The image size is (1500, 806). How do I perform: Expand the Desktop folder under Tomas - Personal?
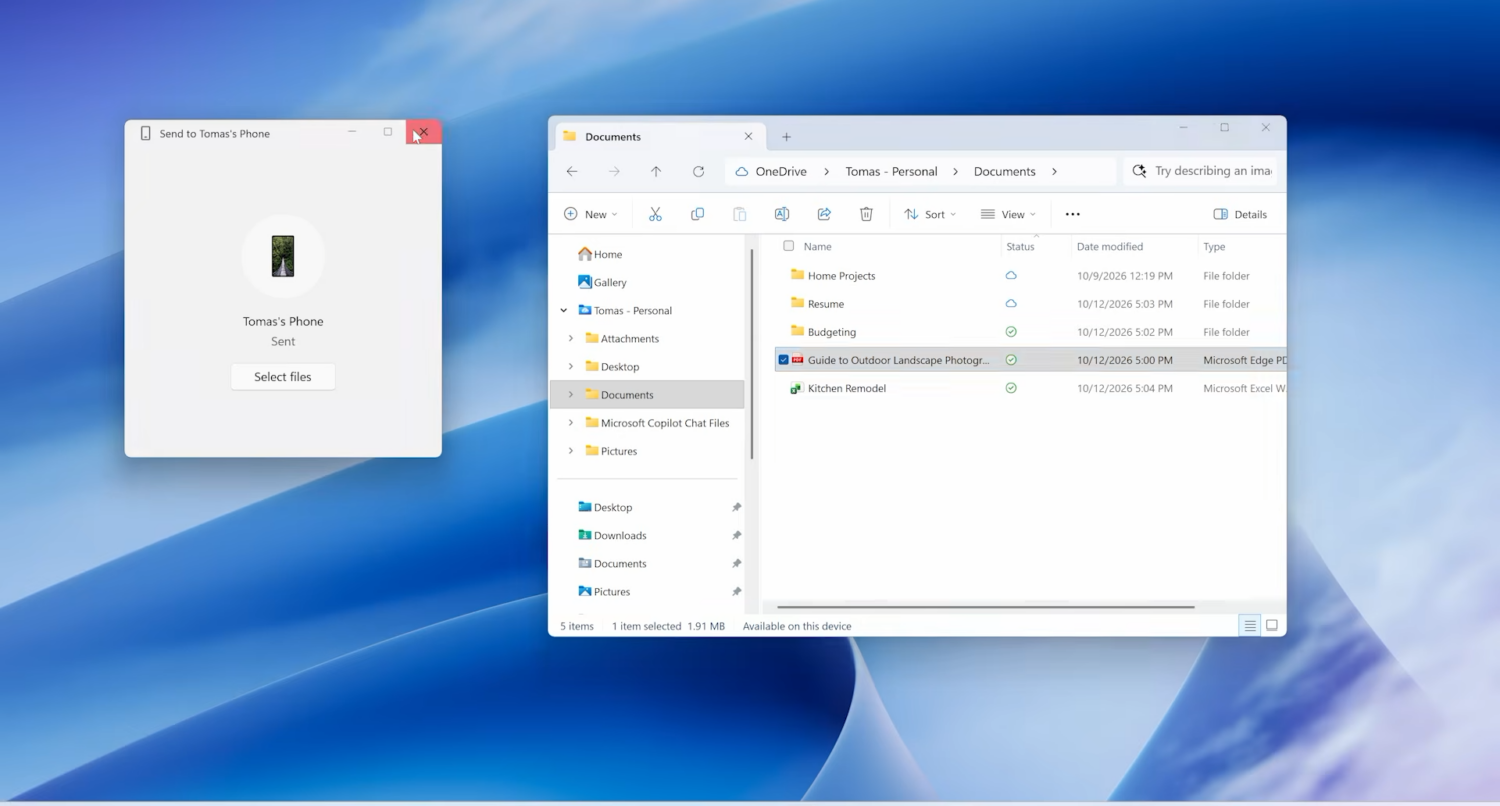point(571,366)
